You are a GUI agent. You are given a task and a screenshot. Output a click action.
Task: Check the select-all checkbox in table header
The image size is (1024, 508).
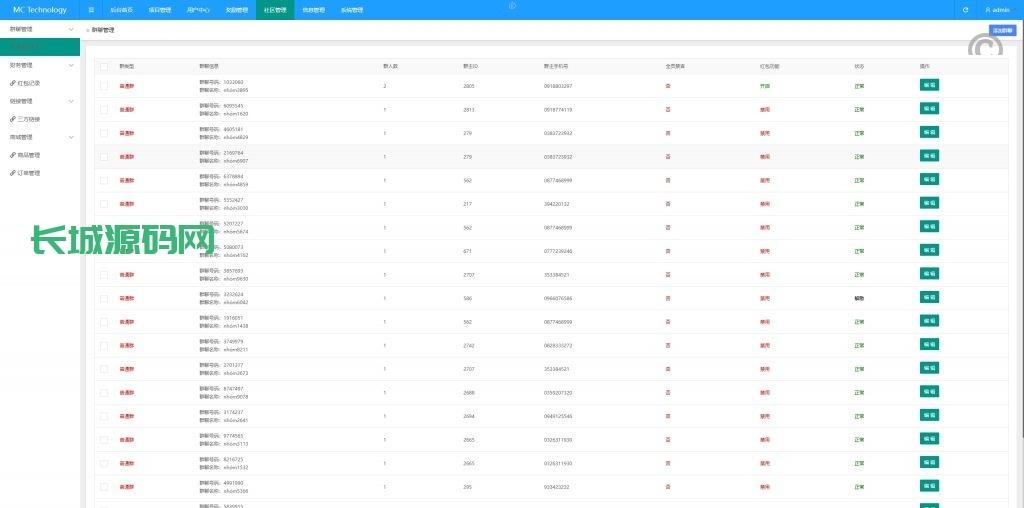point(104,66)
